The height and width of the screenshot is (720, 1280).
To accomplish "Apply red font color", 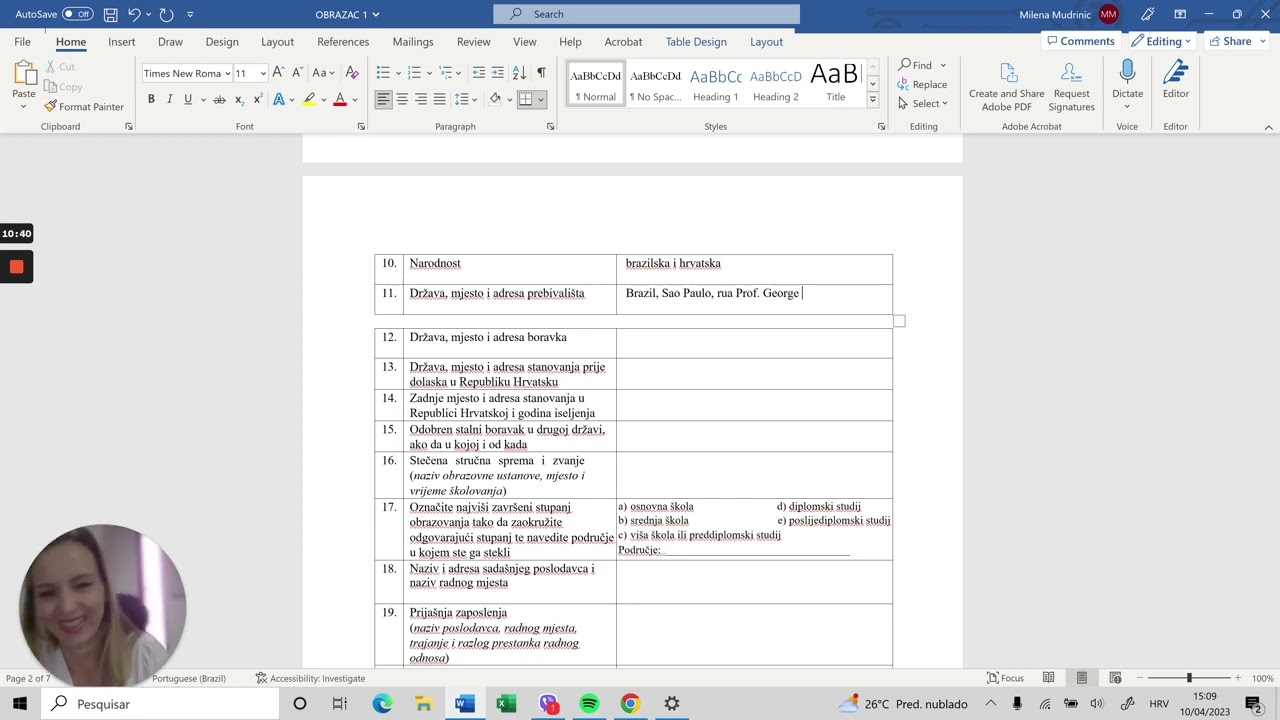I will point(340,99).
